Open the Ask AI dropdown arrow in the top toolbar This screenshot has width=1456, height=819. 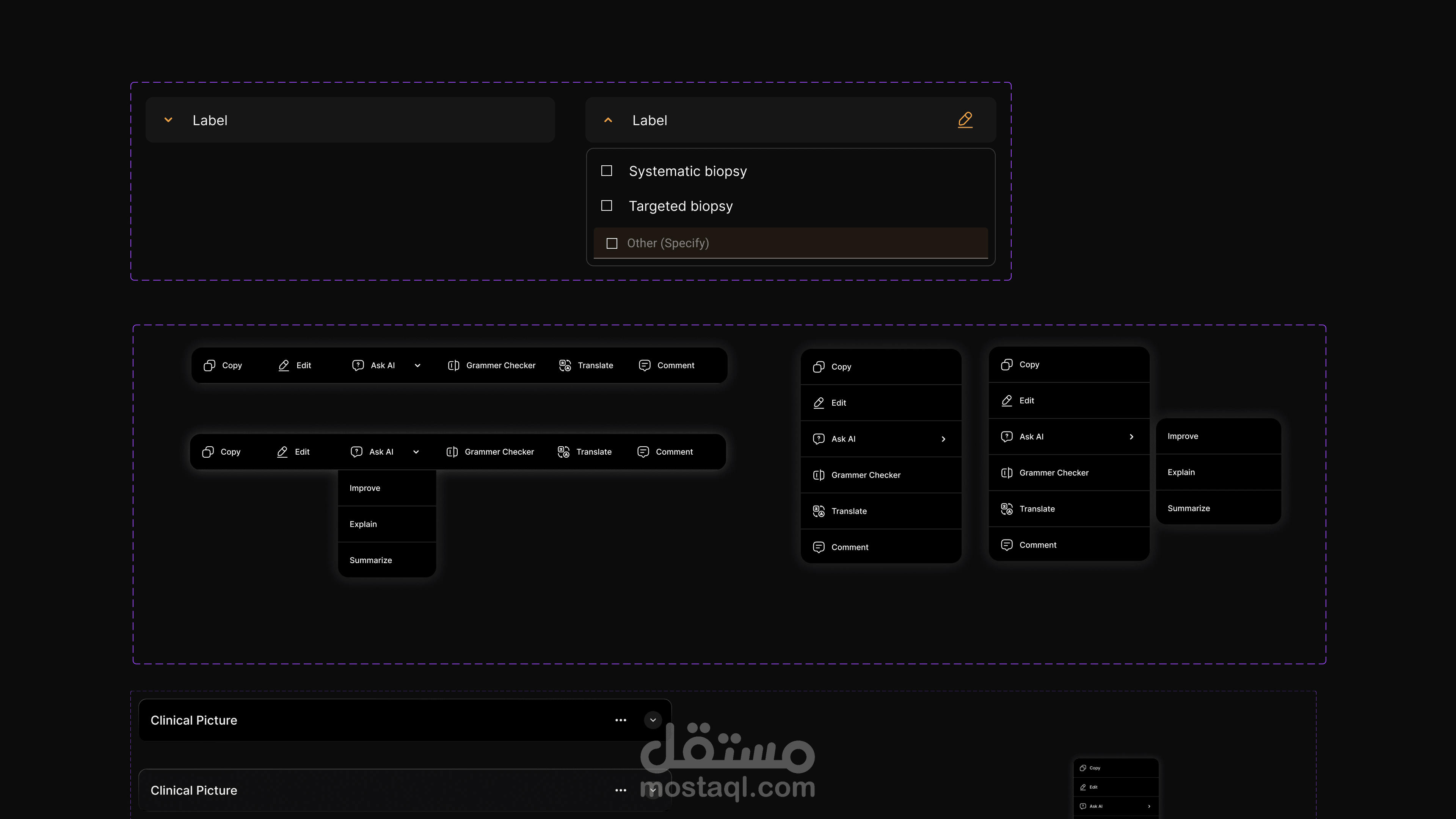(x=418, y=366)
